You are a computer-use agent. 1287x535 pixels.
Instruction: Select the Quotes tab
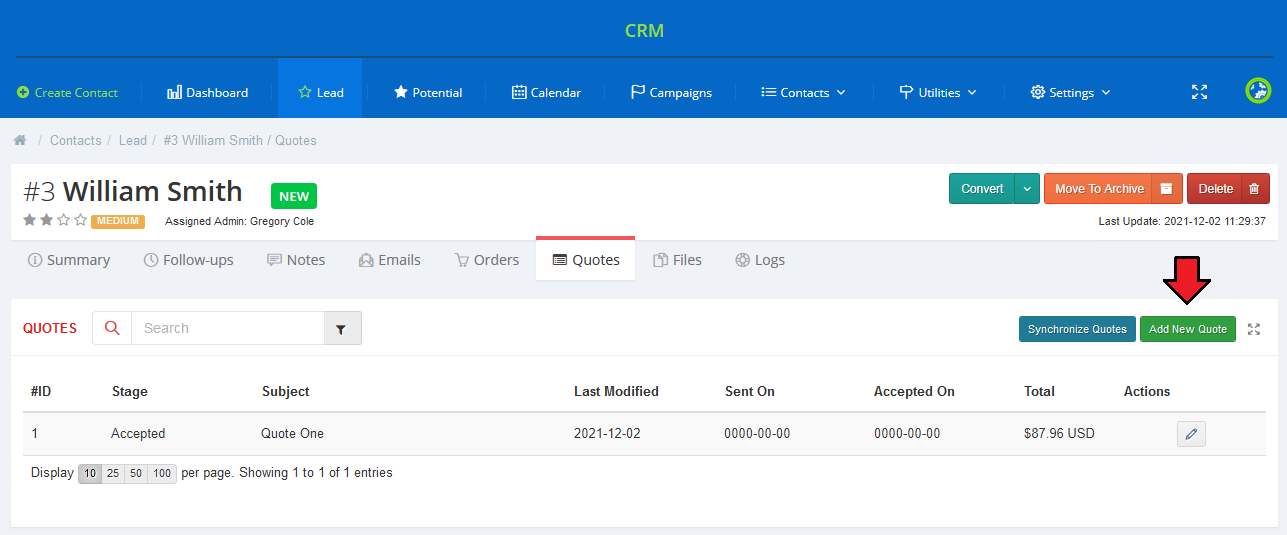[x=586, y=260]
